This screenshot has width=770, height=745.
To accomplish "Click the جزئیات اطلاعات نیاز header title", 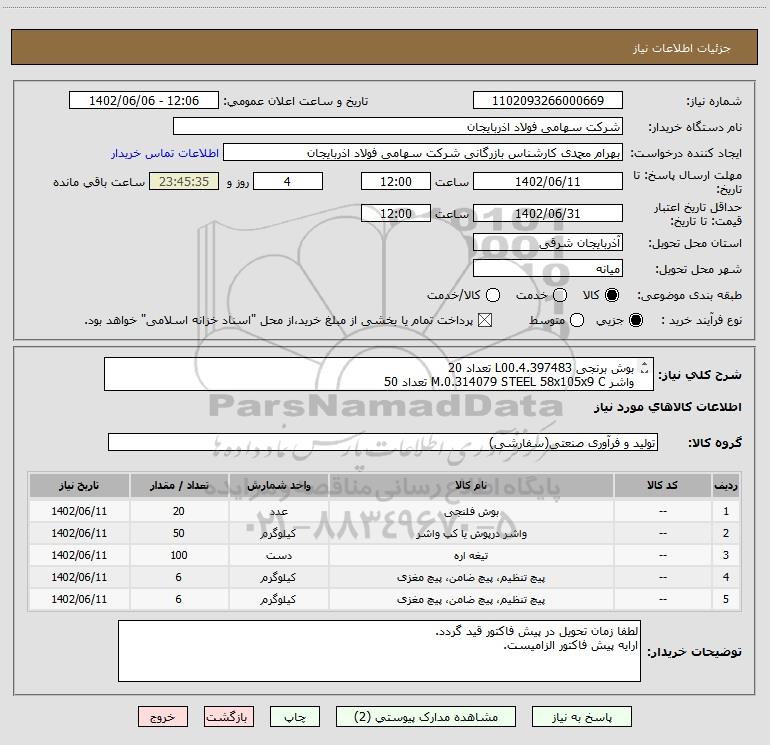I will tap(682, 48).
